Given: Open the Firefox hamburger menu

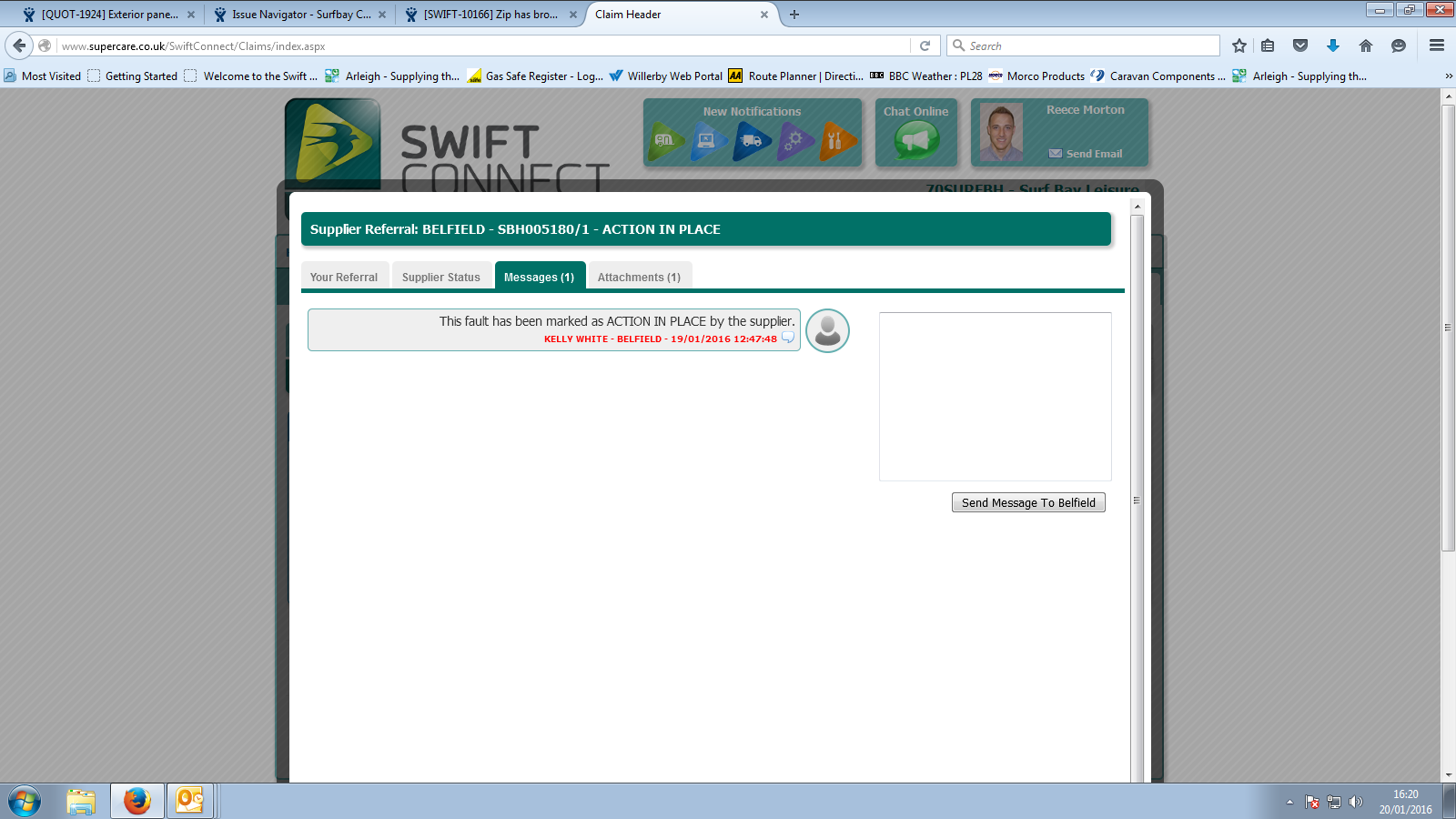Looking at the screenshot, I should point(1437,45).
